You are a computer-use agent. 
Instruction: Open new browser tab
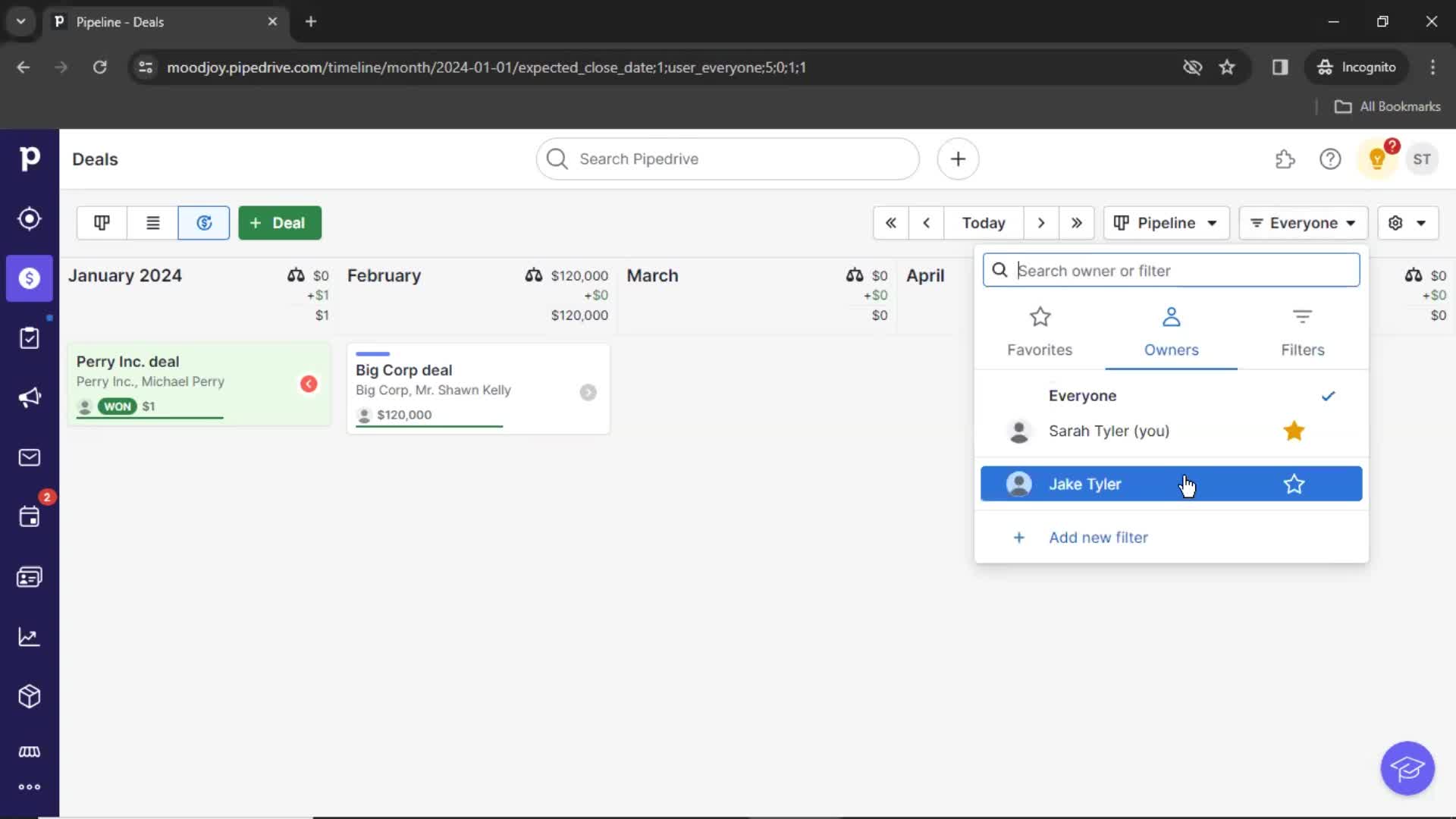click(x=311, y=21)
